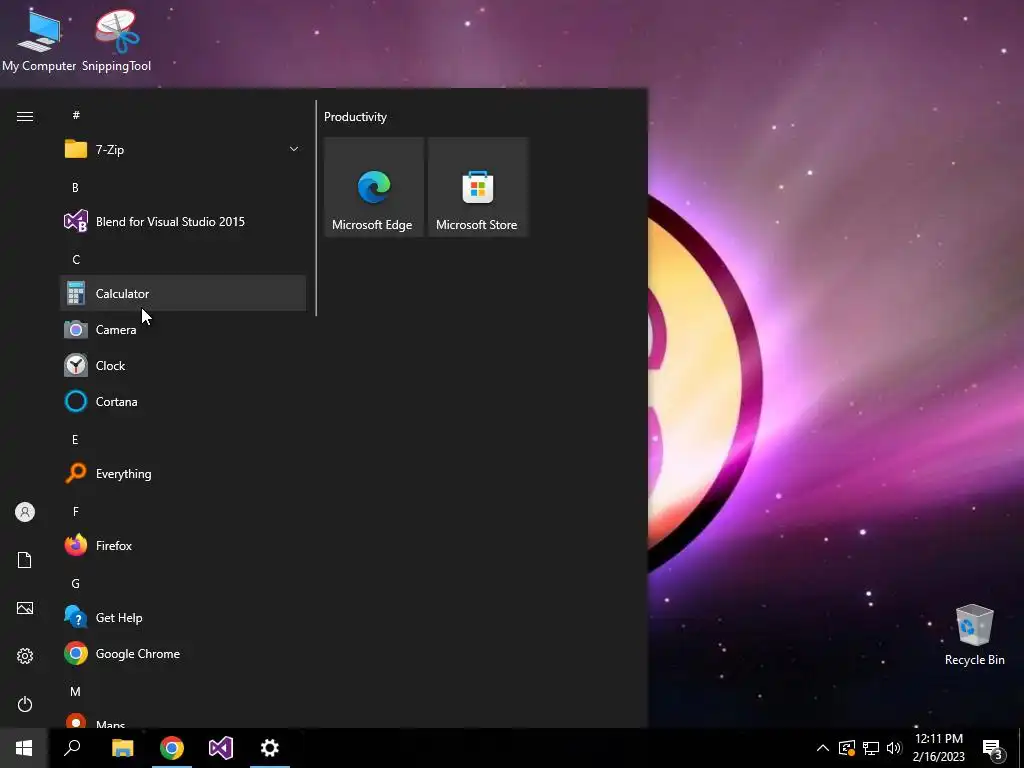Click the security warning tray icon

tap(847, 748)
